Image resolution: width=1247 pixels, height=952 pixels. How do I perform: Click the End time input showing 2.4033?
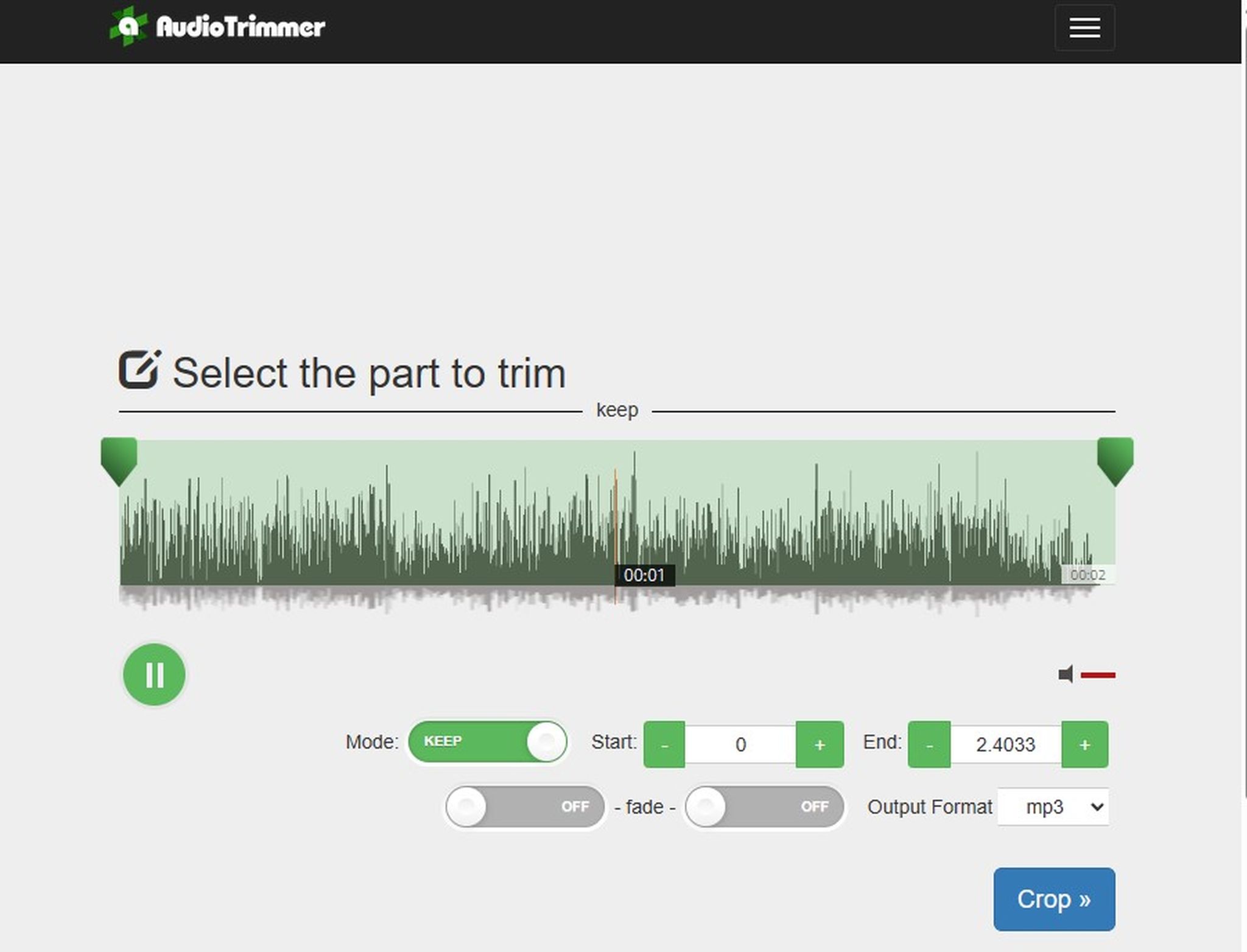(x=1006, y=744)
